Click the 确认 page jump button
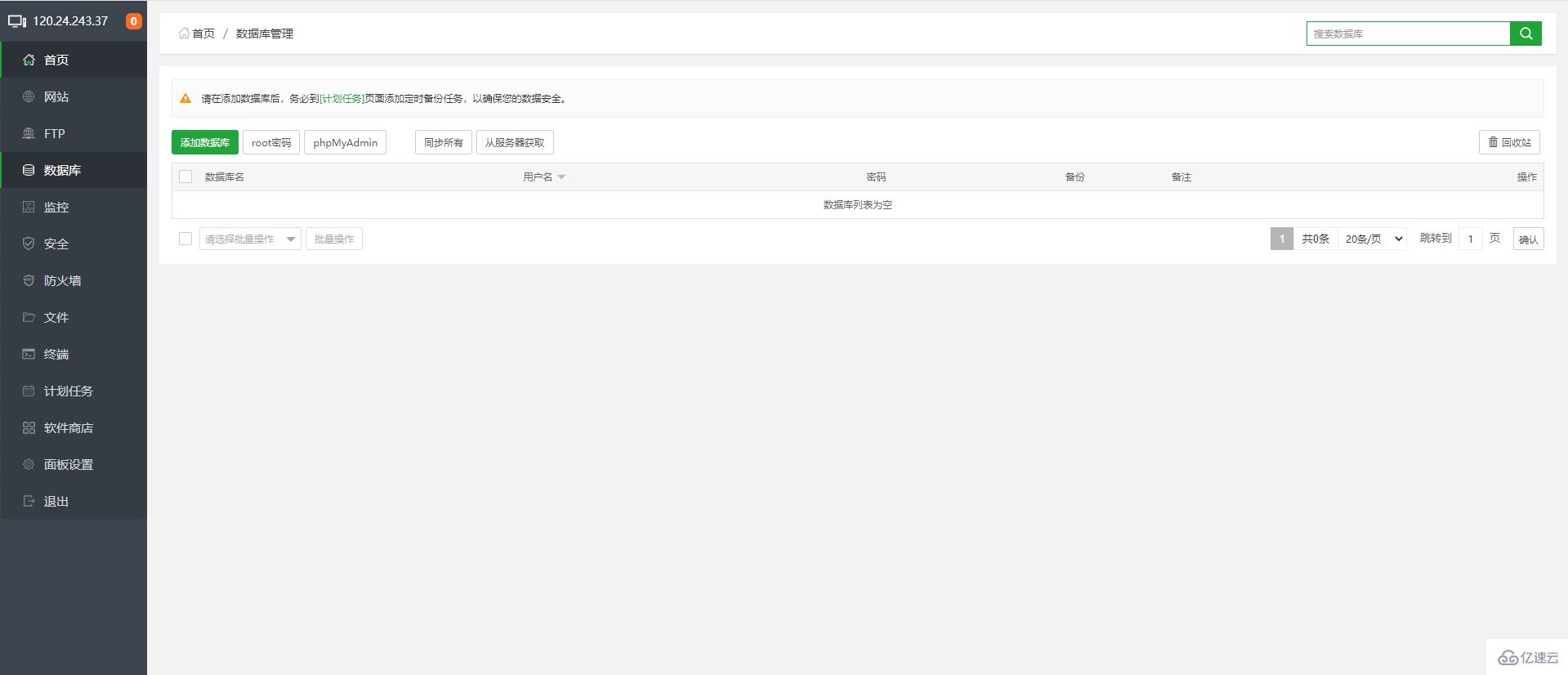The image size is (1568, 675). point(1528,239)
